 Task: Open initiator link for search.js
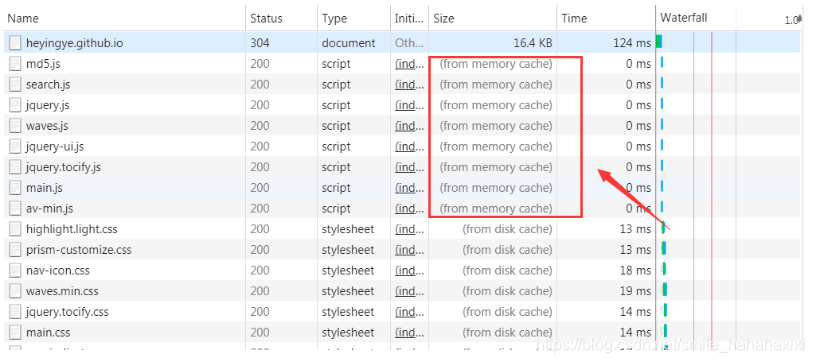click(x=410, y=85)
